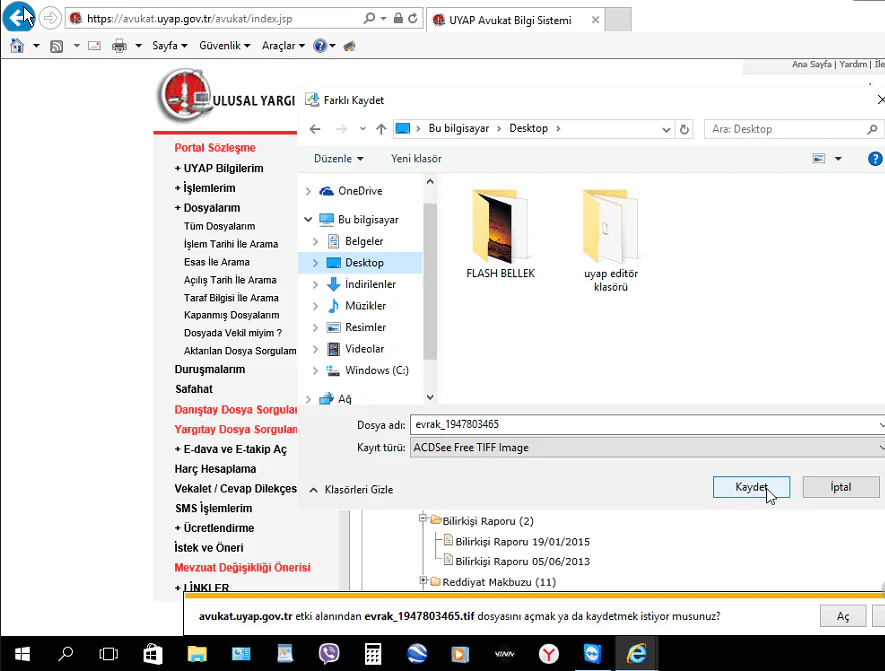Viewport: 885px width, 671px height.
Task: Open the Kayıt türü dropdown
Action: click(x=647, y=448)
